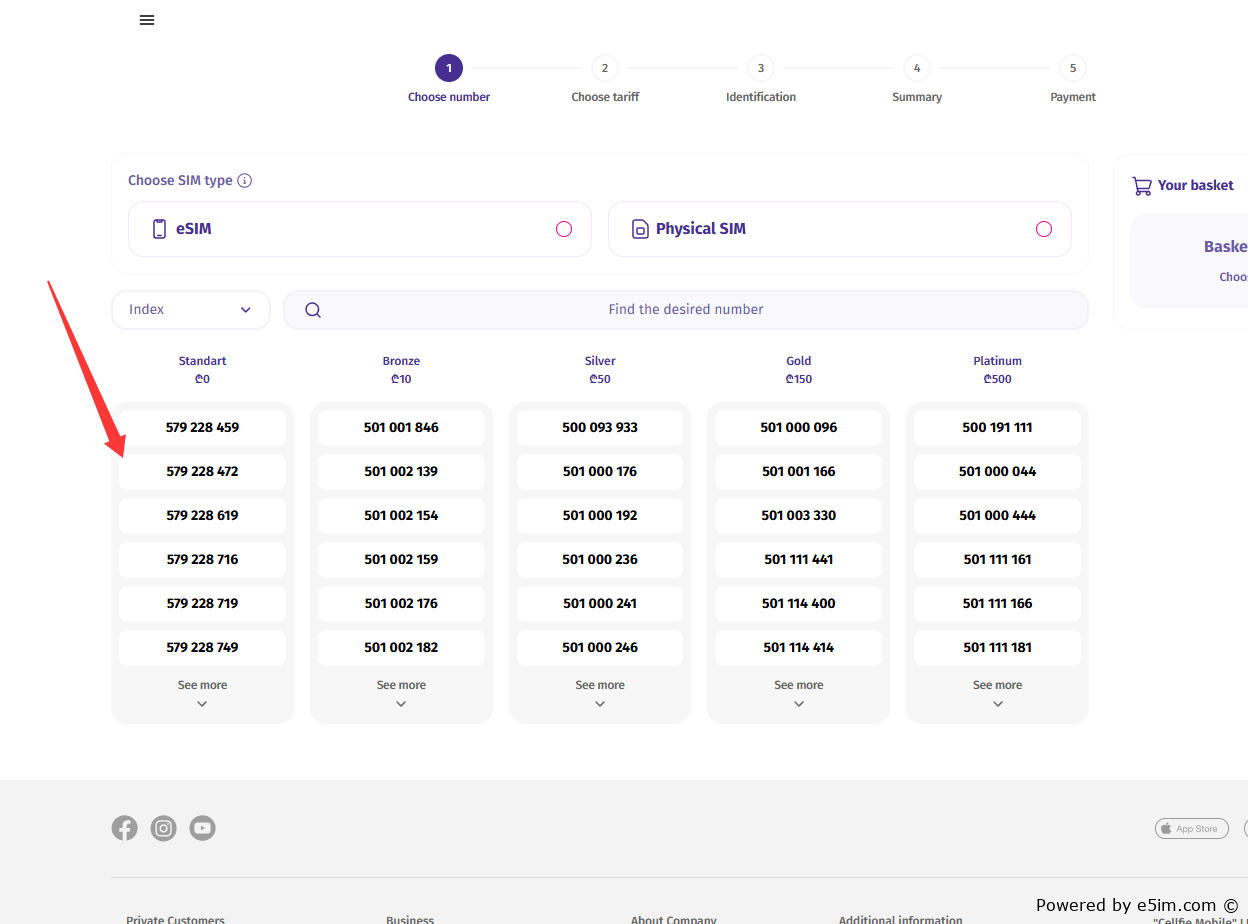Click the YouTube icon in footer
This screenshot has width=1248, height=924.
point(203,828)
